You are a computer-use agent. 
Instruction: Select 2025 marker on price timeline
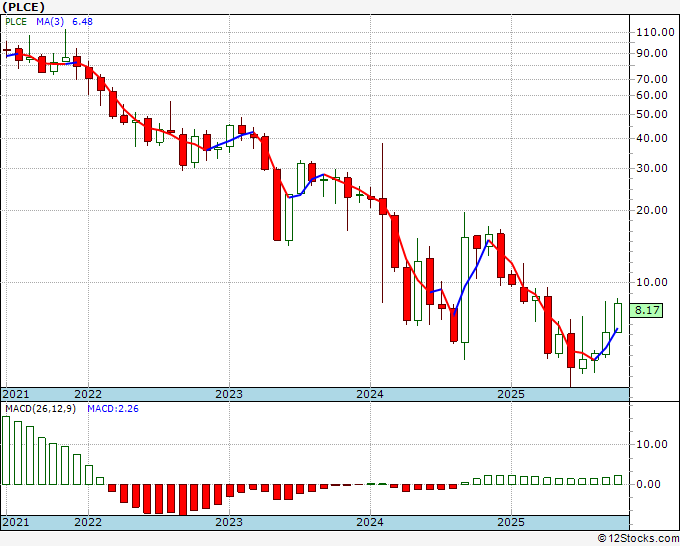pyautogui.click(x=511, y=394)
